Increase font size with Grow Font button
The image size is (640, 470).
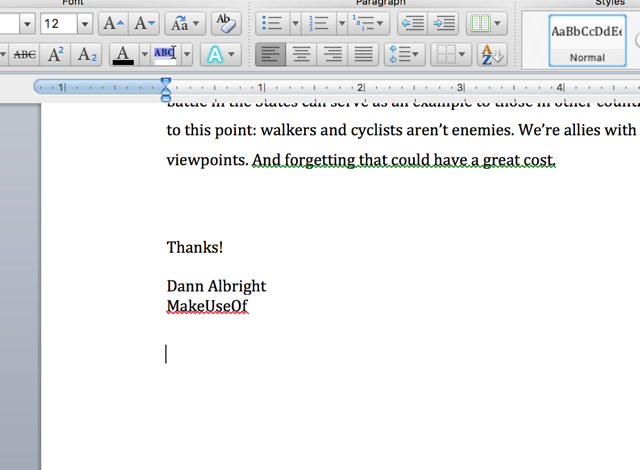[x=113, y=24]
